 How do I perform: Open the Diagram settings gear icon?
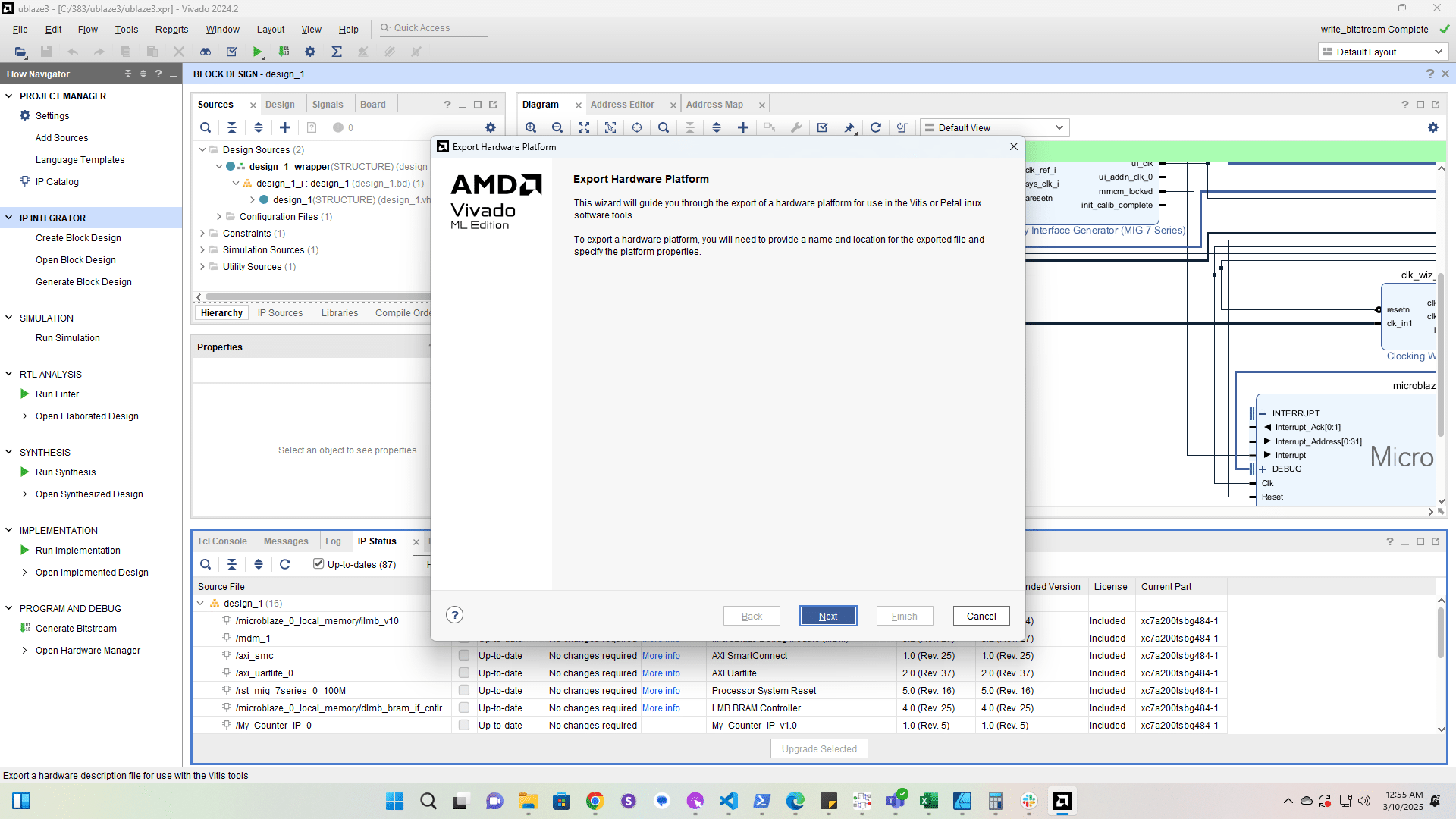tap(1432, 127)
